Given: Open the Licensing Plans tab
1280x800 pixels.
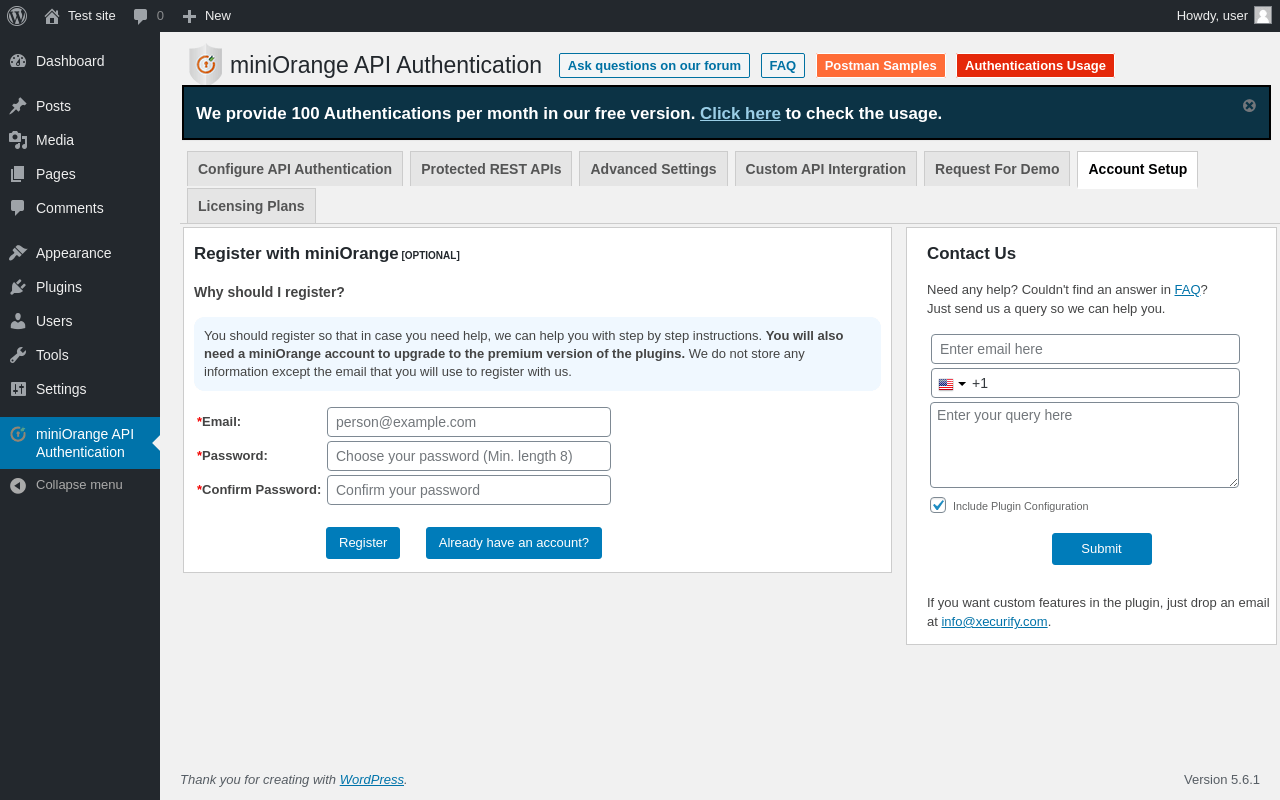Looking at the screenshot, I should 251,206.
